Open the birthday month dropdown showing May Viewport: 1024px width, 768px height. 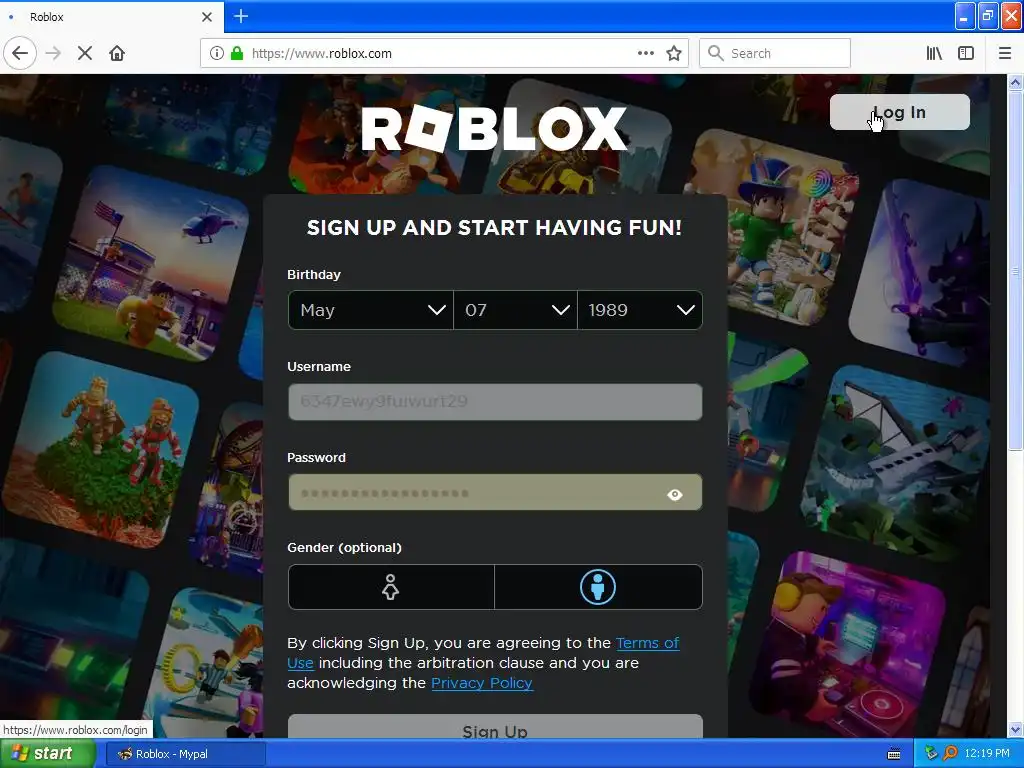(x=371, y=310)
